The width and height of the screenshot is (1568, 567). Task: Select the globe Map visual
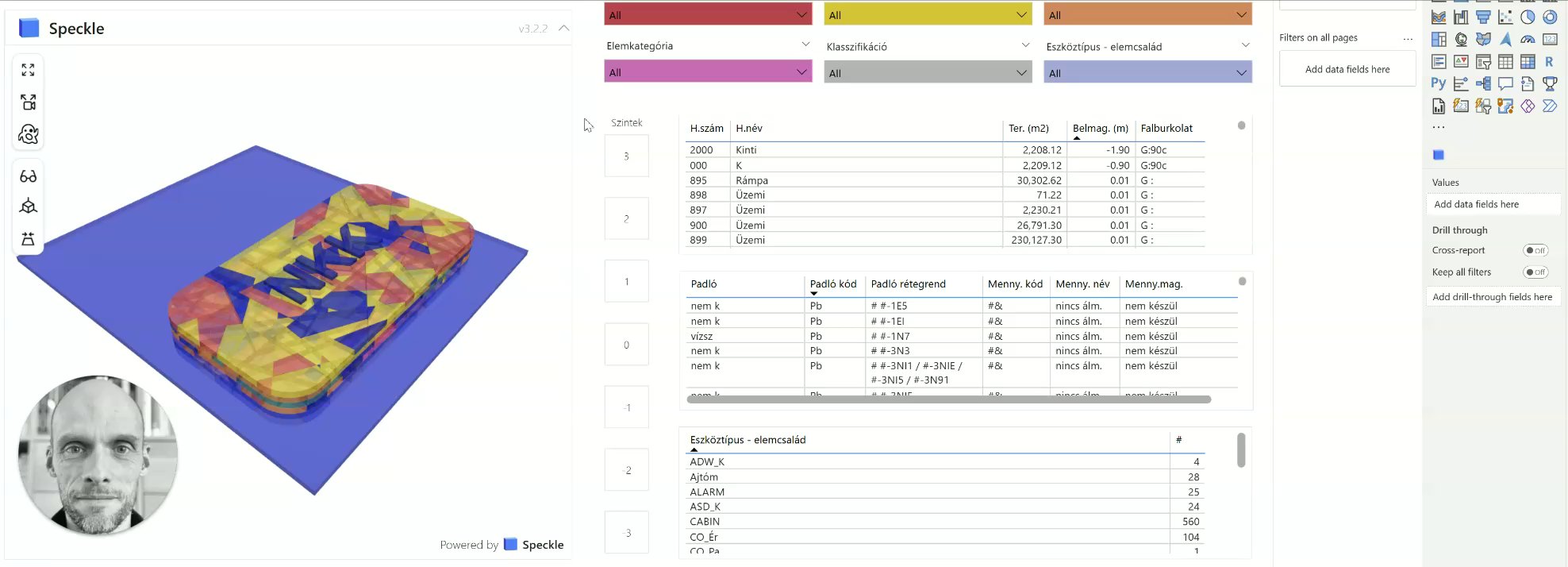(1461, 39)
